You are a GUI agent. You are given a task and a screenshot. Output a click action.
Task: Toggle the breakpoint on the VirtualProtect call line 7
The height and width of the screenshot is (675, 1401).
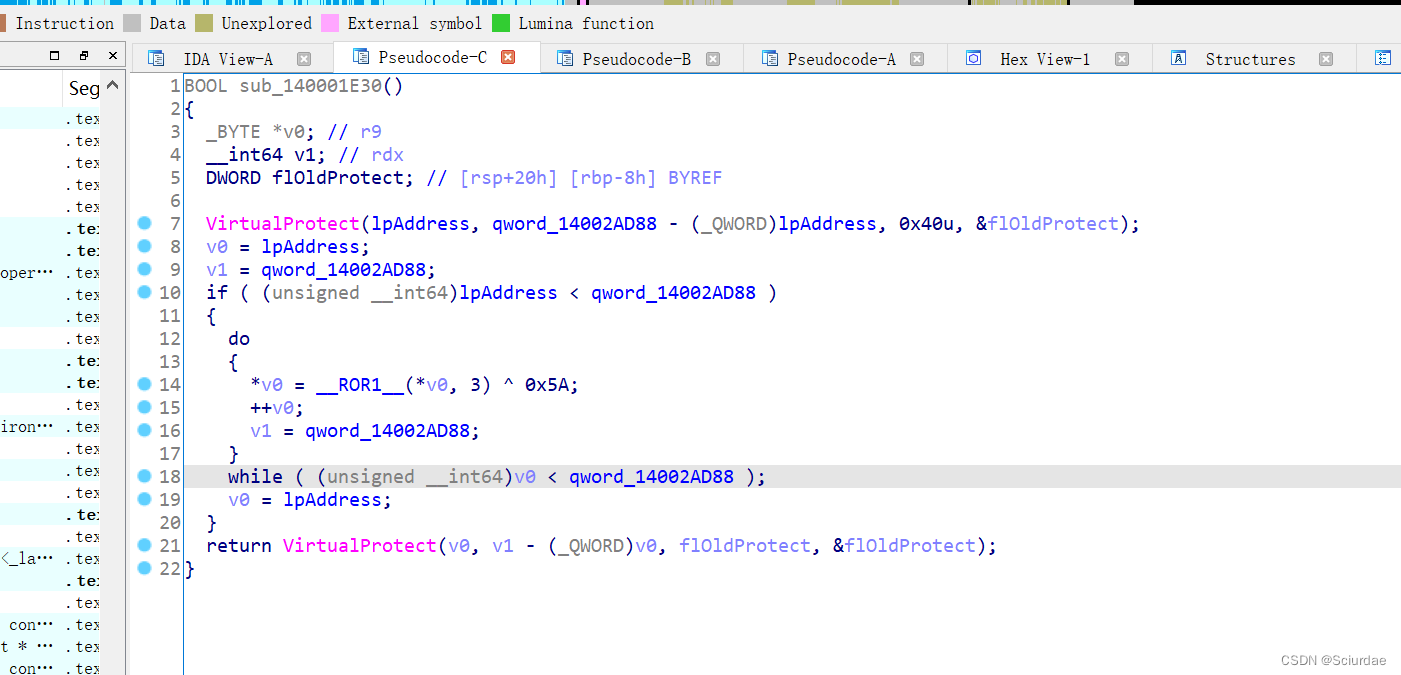pos(145,223)
